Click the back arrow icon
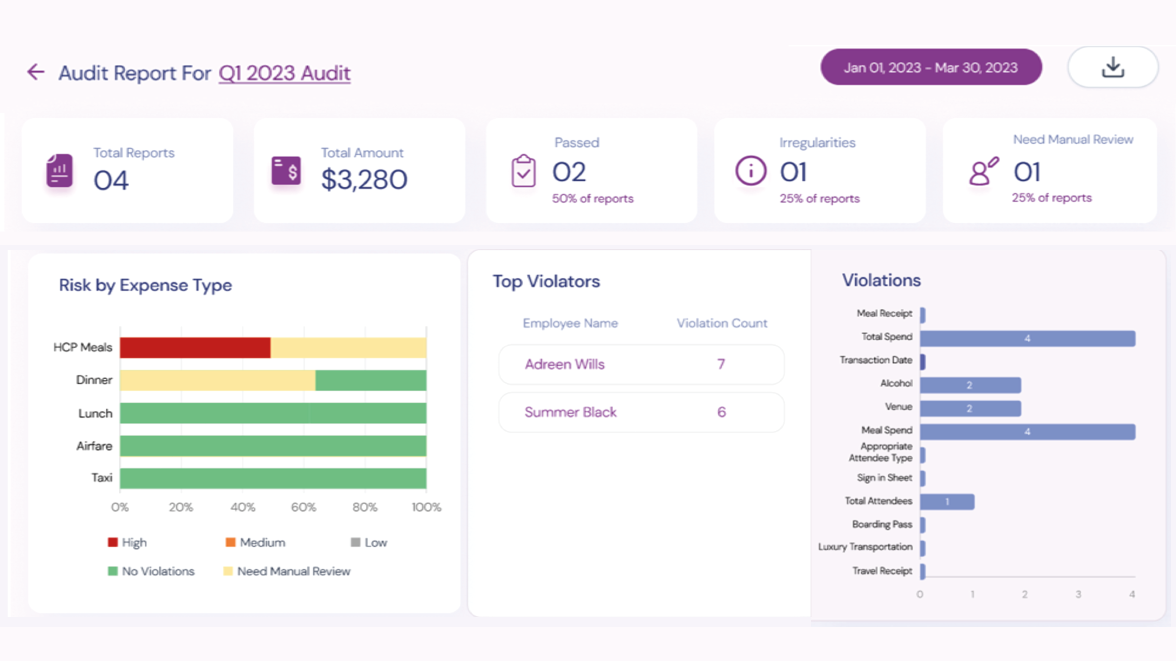The height and width of the screenshot is (661, 1176). [x=36, y=72]
